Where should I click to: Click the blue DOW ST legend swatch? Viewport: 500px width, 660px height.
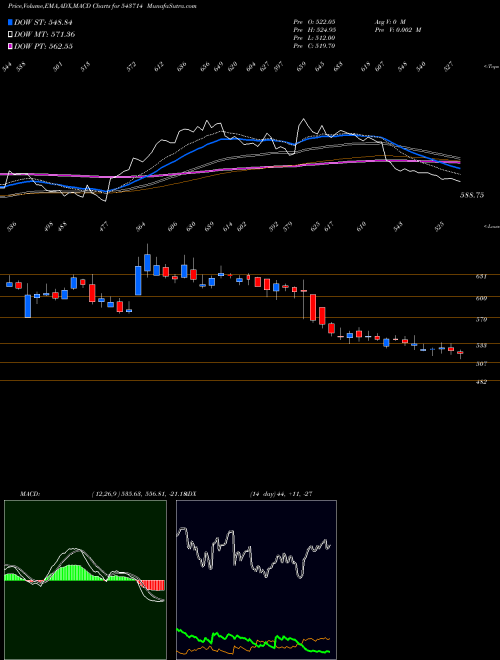click(x=11, y=22)
